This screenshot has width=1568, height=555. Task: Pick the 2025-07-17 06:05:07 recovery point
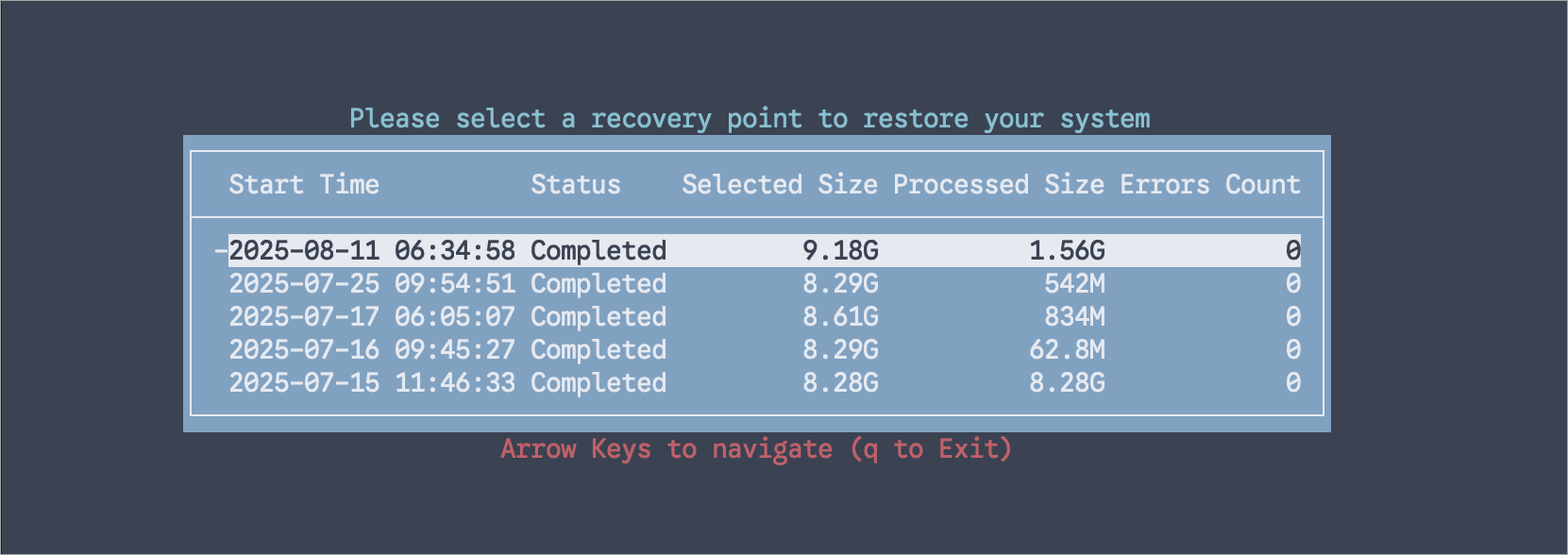372,317
